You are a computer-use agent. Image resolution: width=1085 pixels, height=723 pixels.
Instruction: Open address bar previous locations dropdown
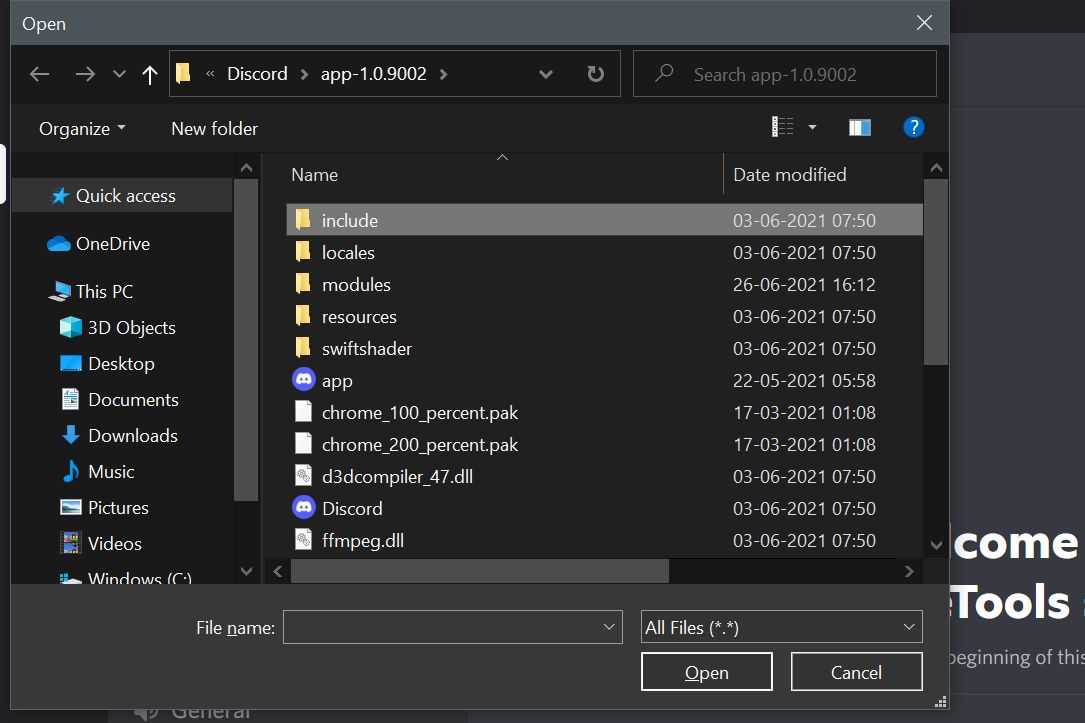pyautogui.click(x=546, y=74)
